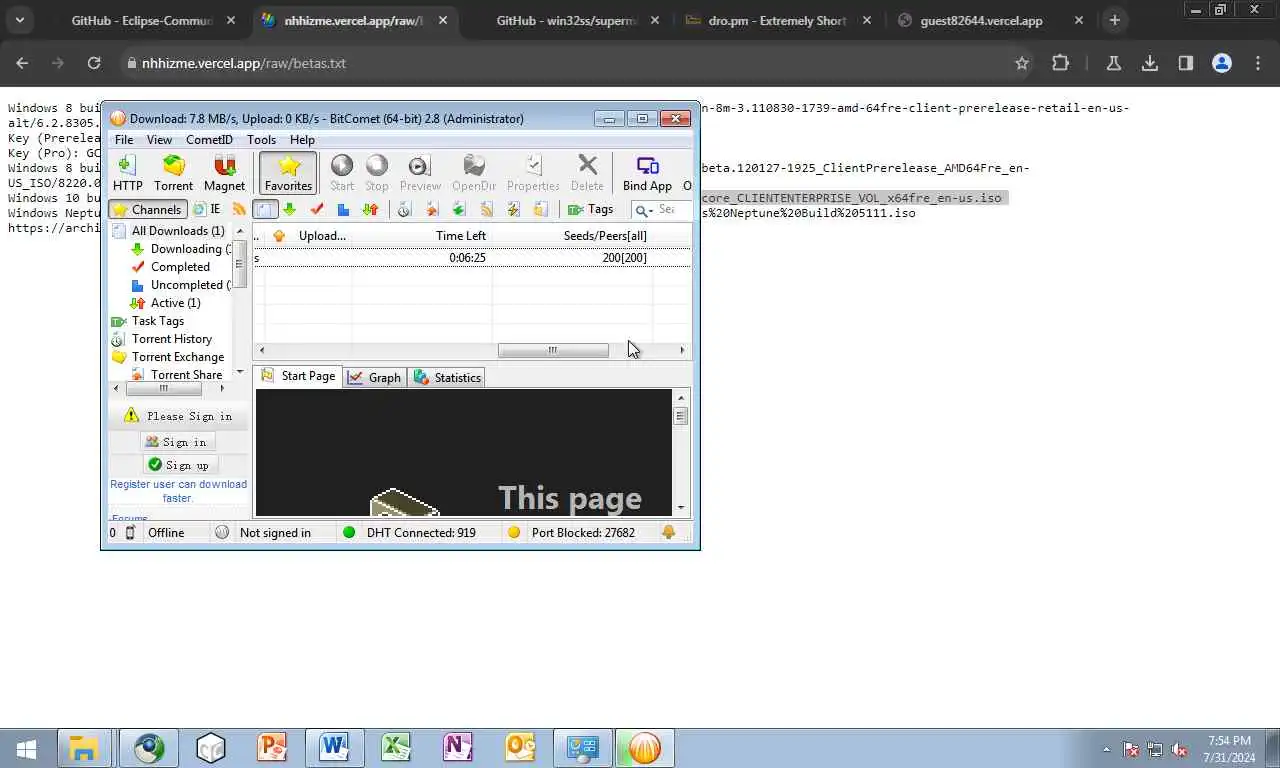Screen dimensions: 1280x768
Task: Open the Tools menu in BitComet
Action: point(261,140)
